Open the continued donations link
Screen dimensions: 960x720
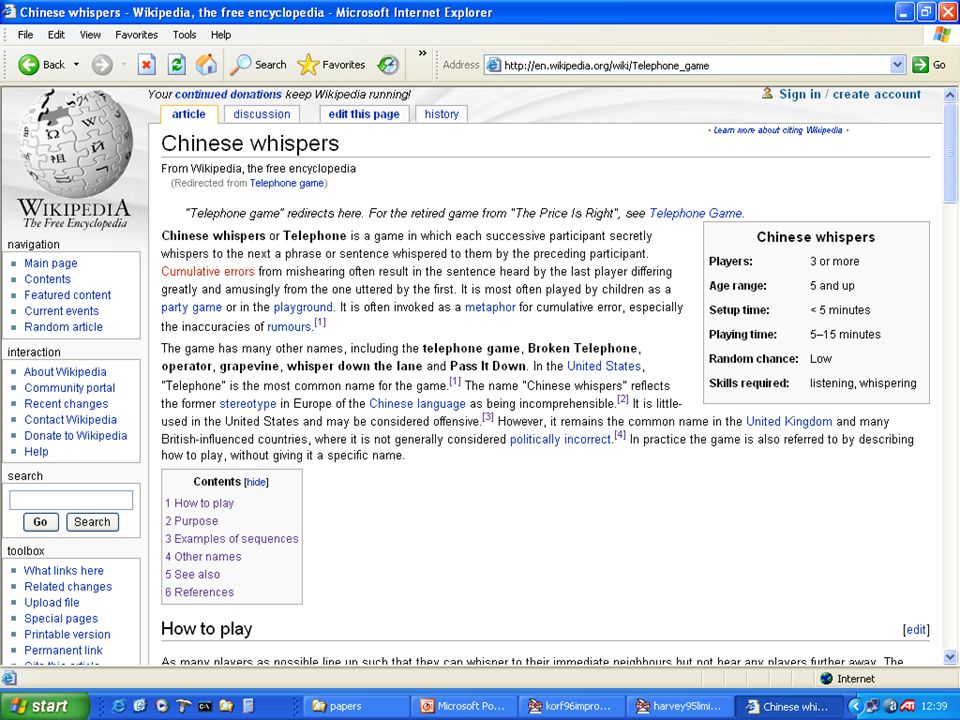(228, 94)
